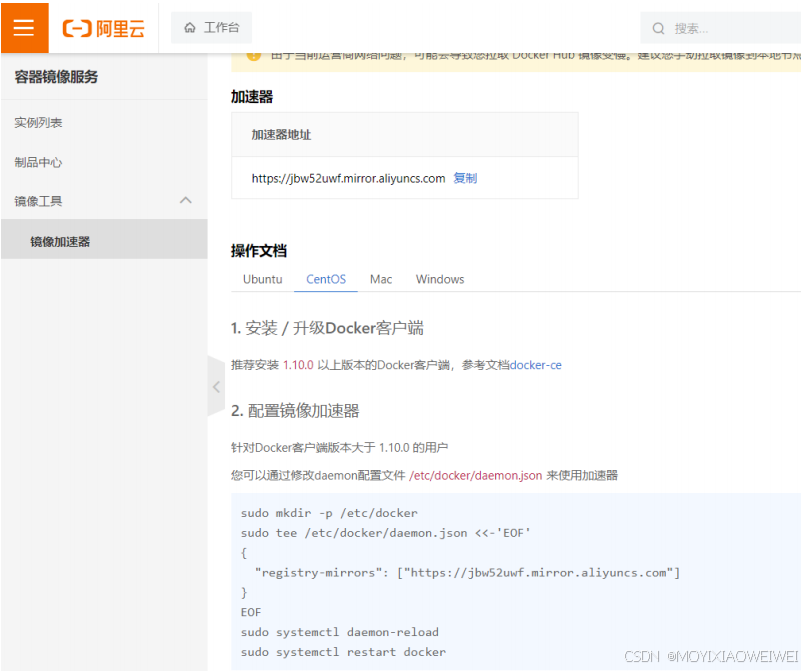Collapse the 镜像工具 menu chevron
This screenshot has width=810, height=672.
click(185, 200)
